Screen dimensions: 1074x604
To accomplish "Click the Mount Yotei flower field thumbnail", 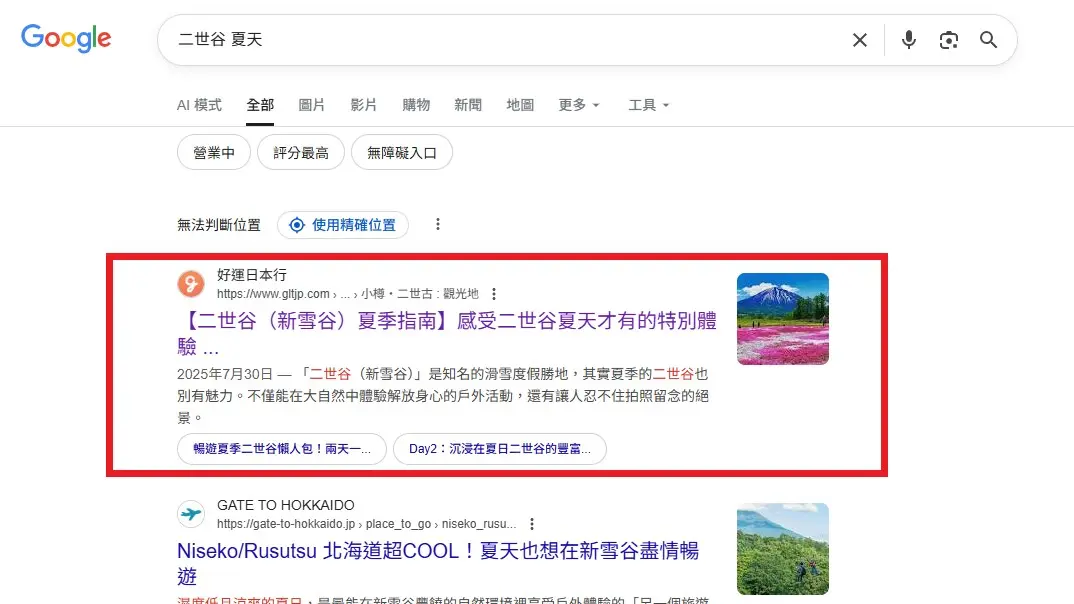I will click(783, 319).
